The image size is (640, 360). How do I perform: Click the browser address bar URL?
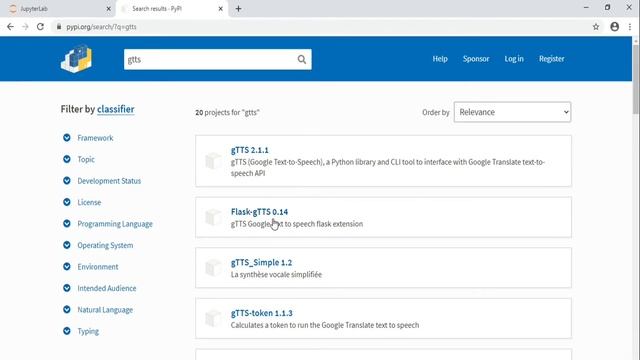pyautogui.click(x=101, y=27)
